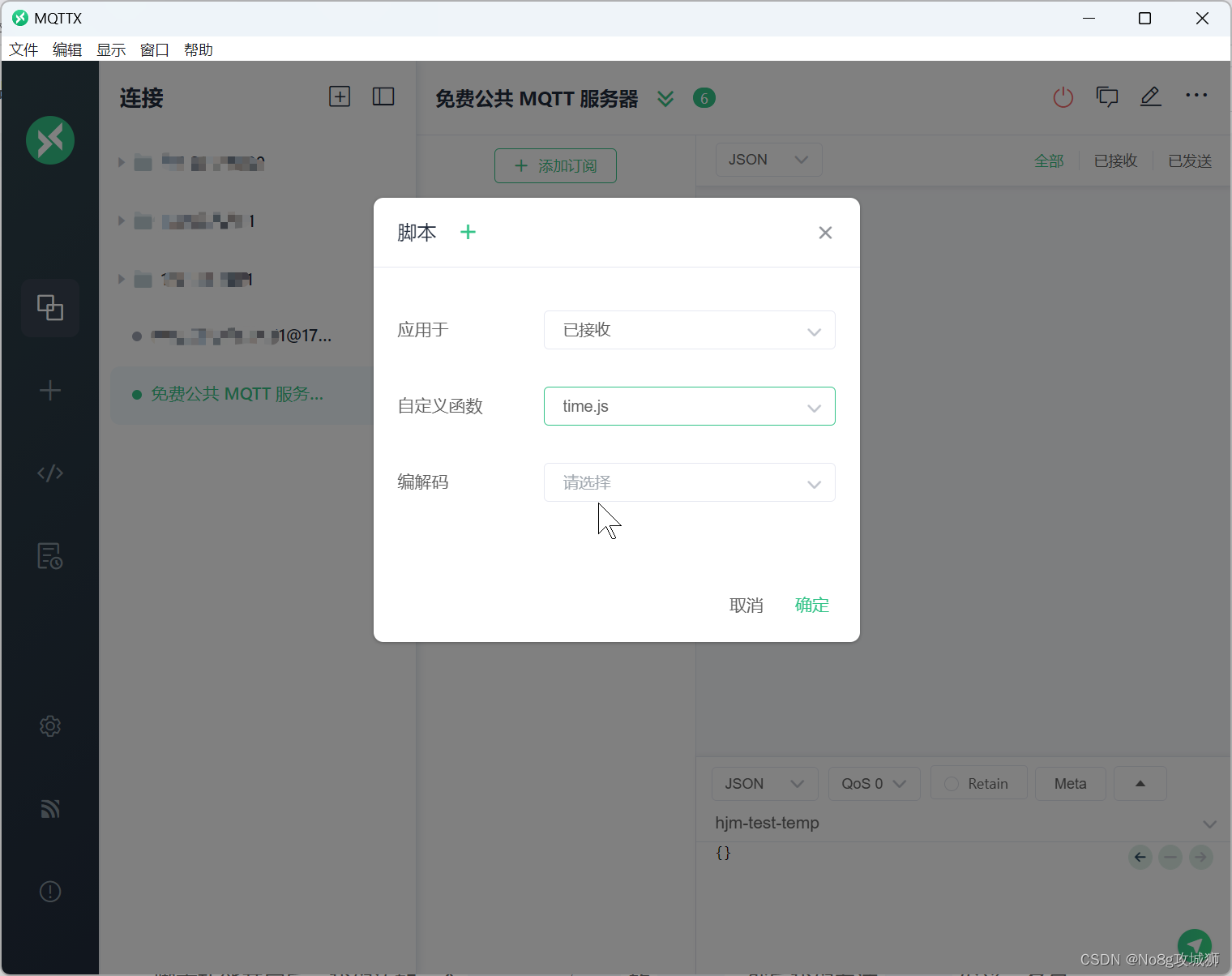The height and width of the screenshot is (976, 1232).
Task: Open the 窗口 menu
Action: (x=155, y=49)
